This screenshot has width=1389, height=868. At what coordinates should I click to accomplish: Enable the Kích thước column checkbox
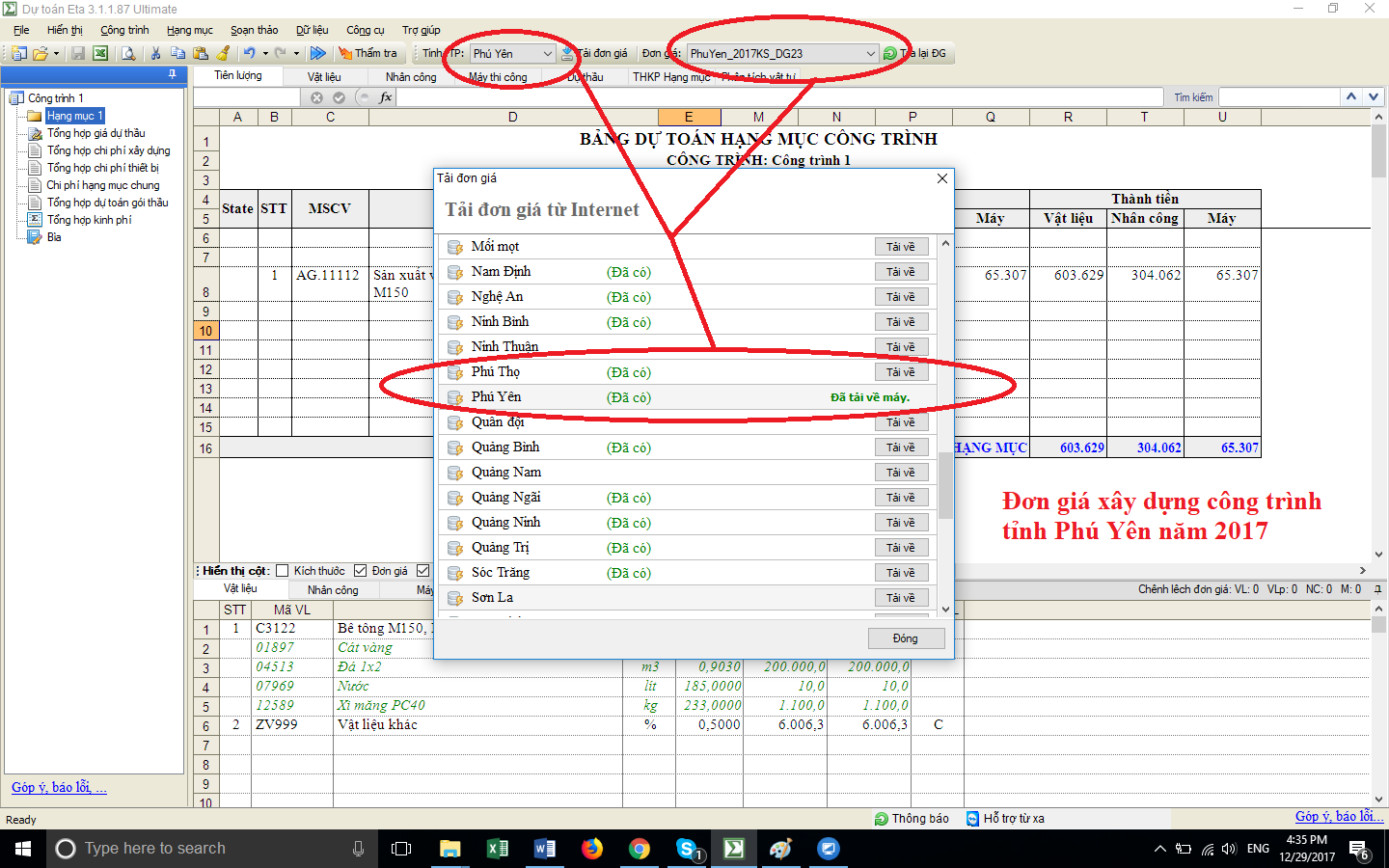[283, 571]
